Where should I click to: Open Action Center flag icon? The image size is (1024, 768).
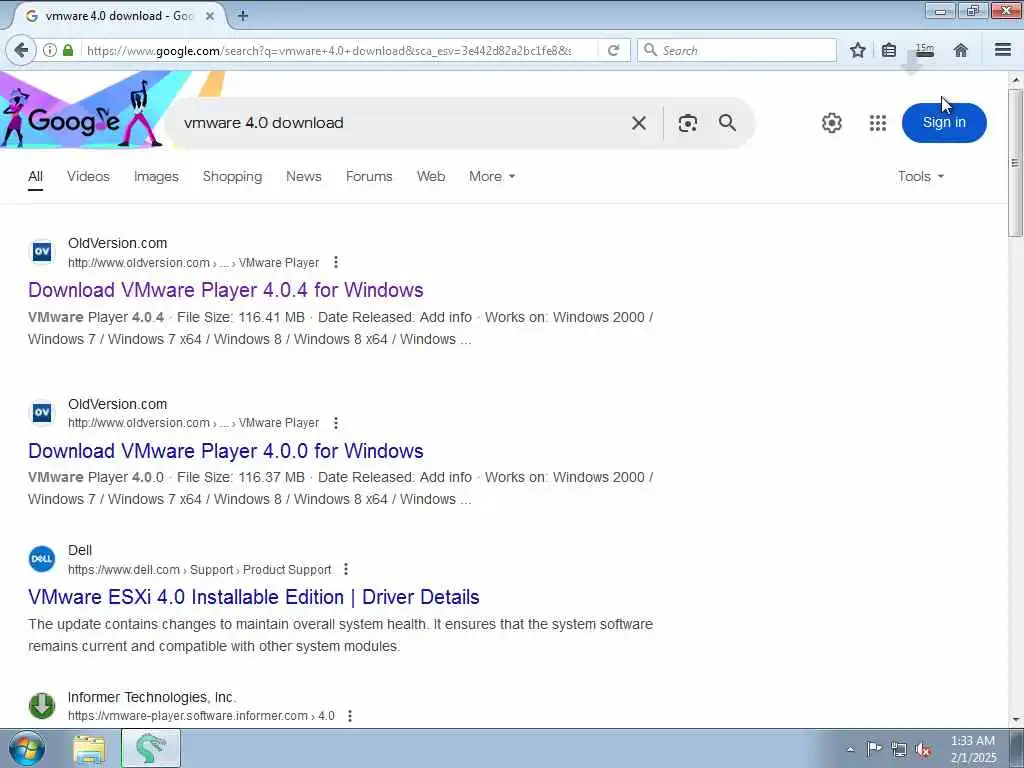tap(874, 748)
